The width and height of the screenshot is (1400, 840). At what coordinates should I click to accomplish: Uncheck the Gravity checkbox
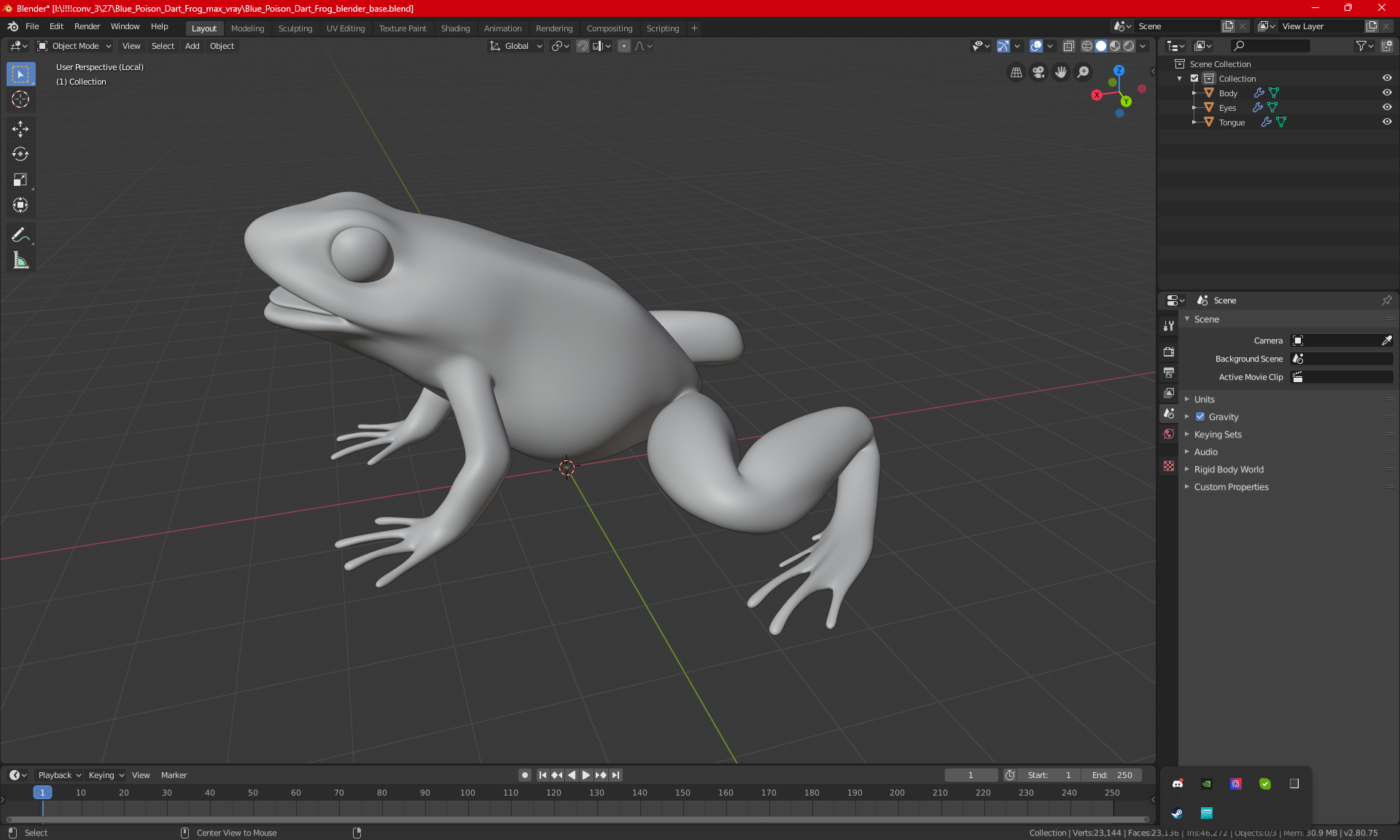(1200, 417)
